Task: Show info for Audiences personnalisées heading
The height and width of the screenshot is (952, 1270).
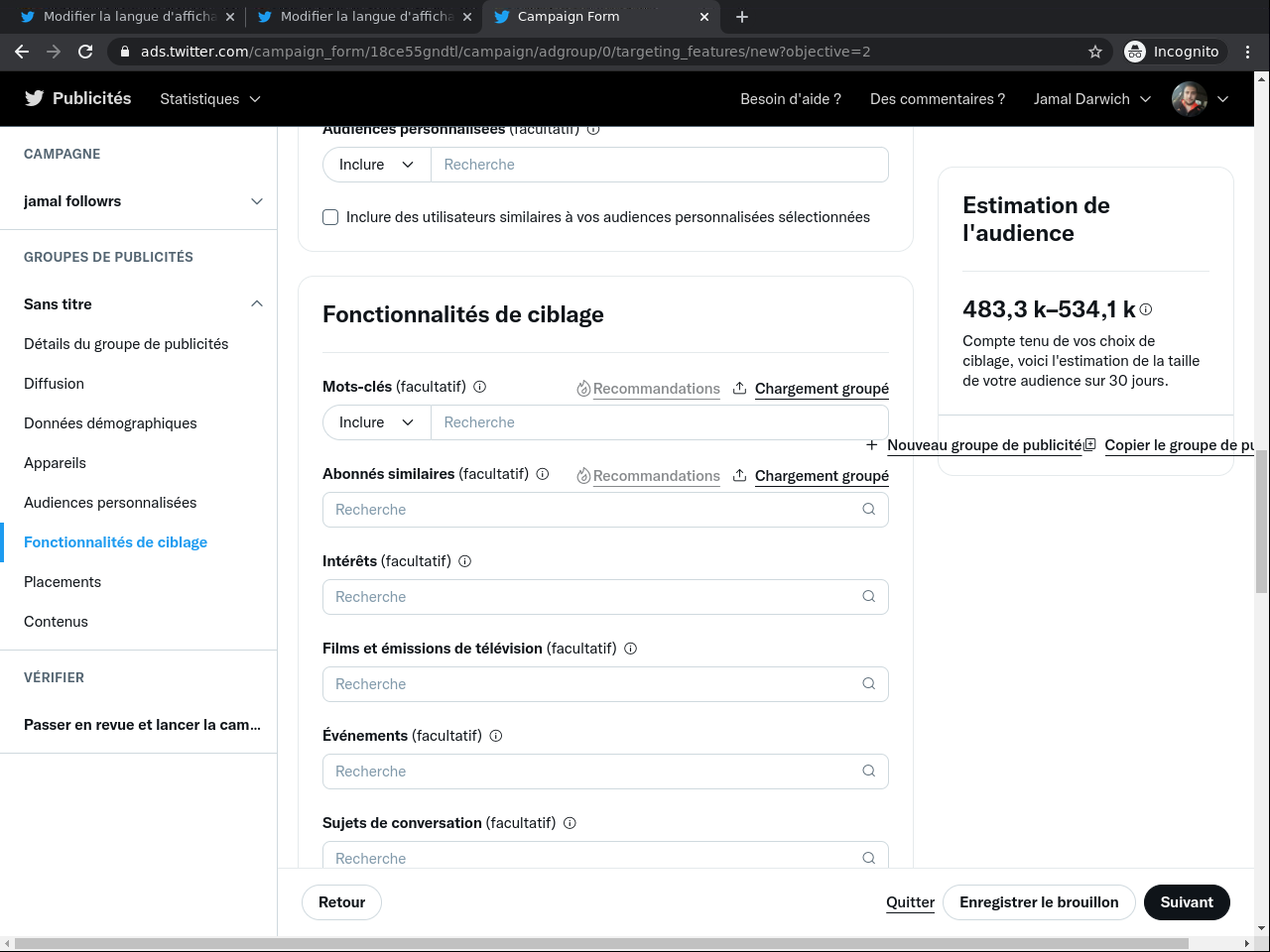Action: click(593, 129)
